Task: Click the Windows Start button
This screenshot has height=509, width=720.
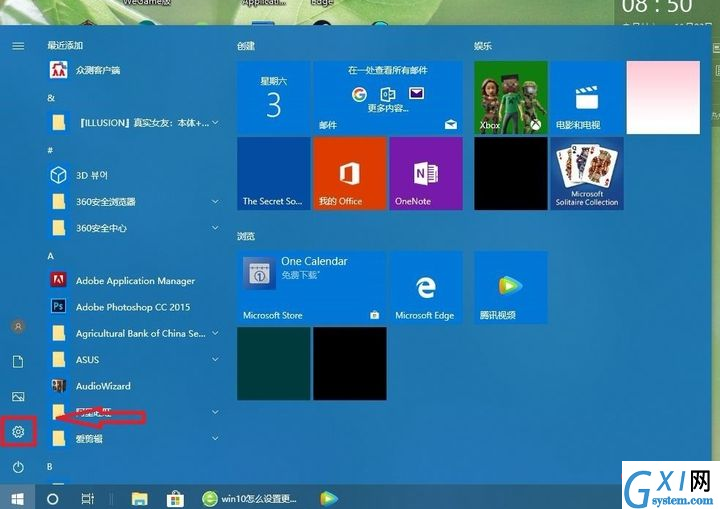Action: click(17, 498)
